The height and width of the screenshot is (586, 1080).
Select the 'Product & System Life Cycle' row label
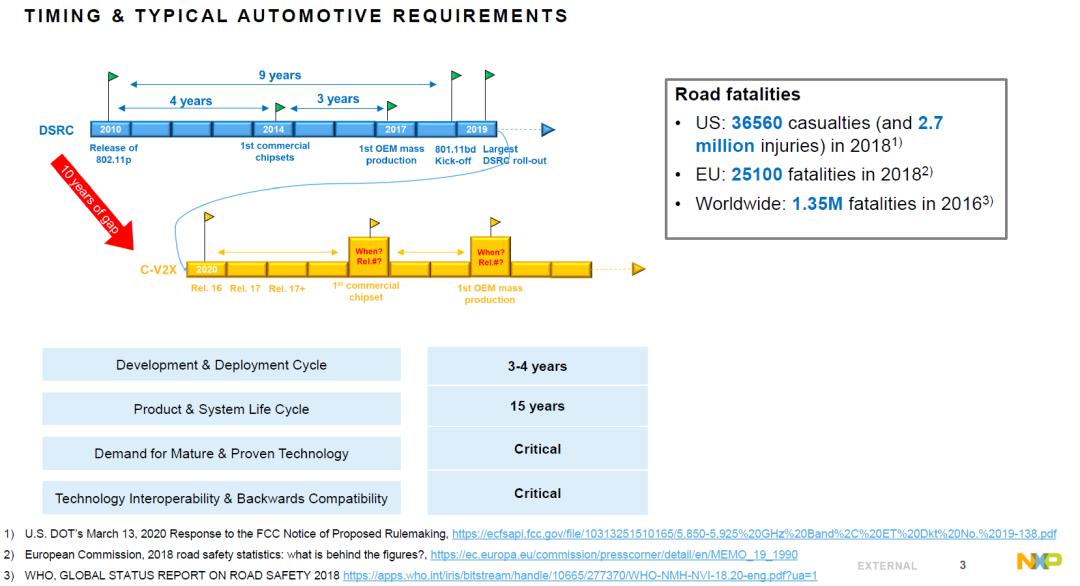pos(221,409)
